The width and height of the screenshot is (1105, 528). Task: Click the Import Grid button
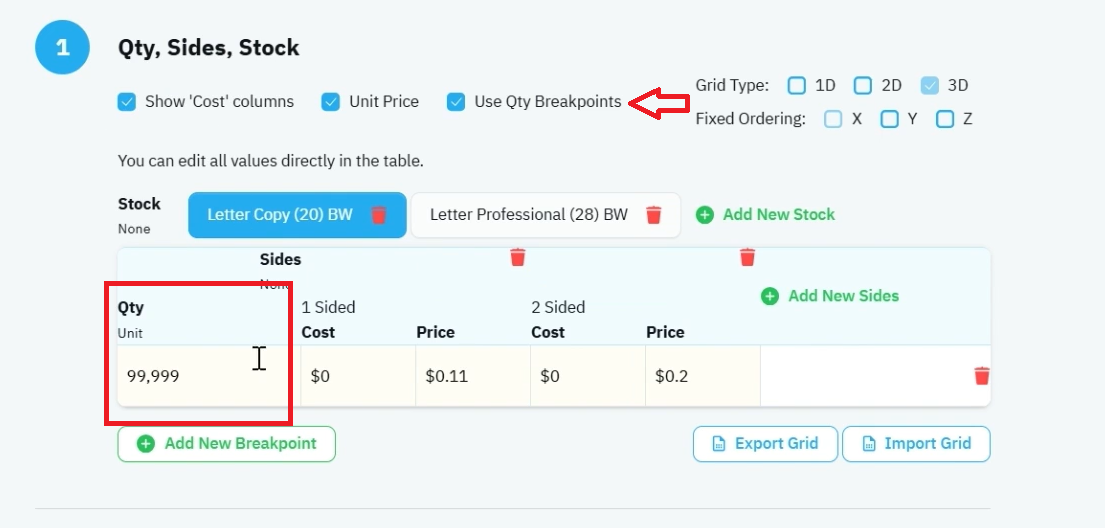point(916,443)
